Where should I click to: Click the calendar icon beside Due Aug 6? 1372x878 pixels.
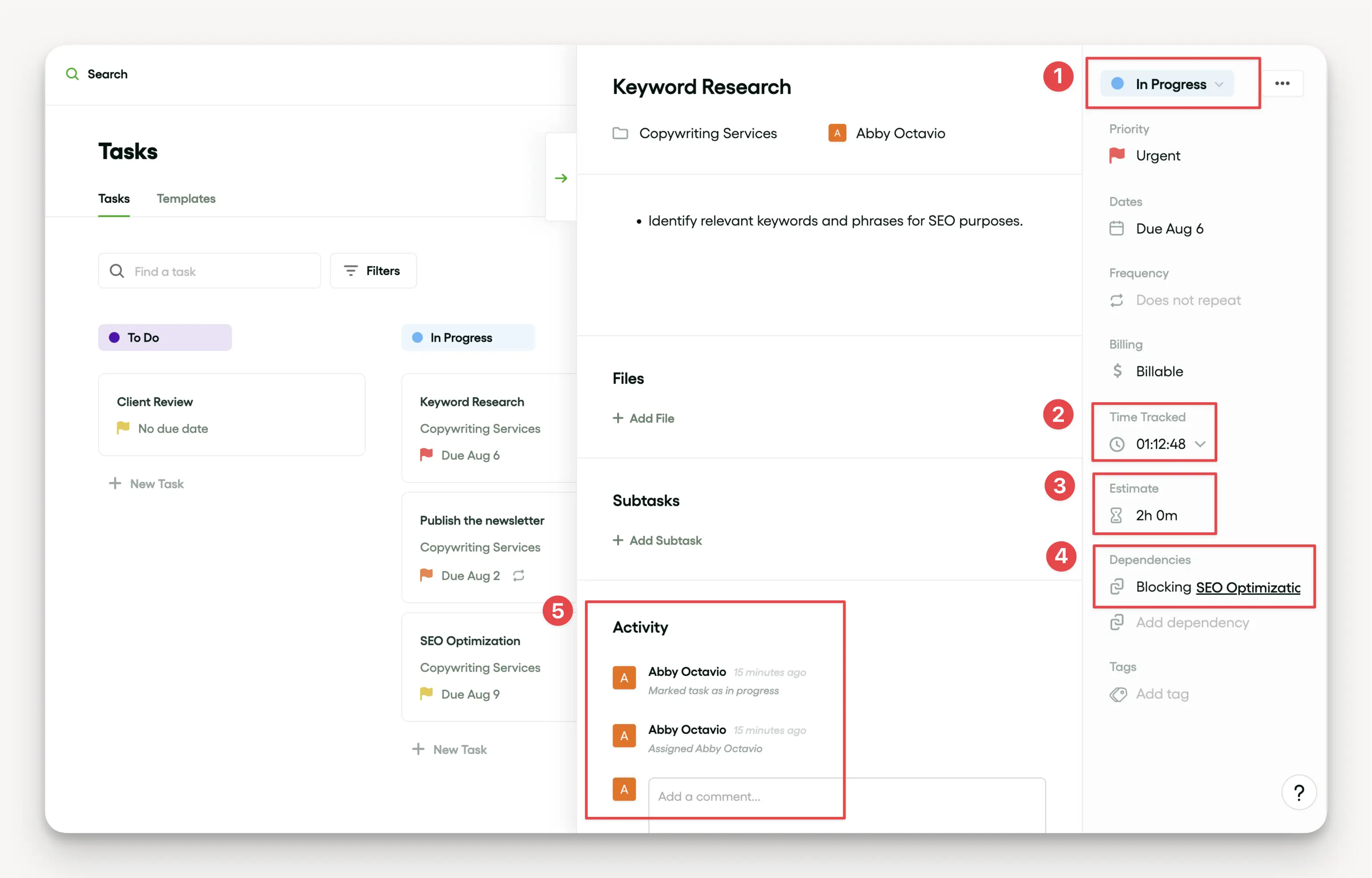click(x=1117, y=229)
